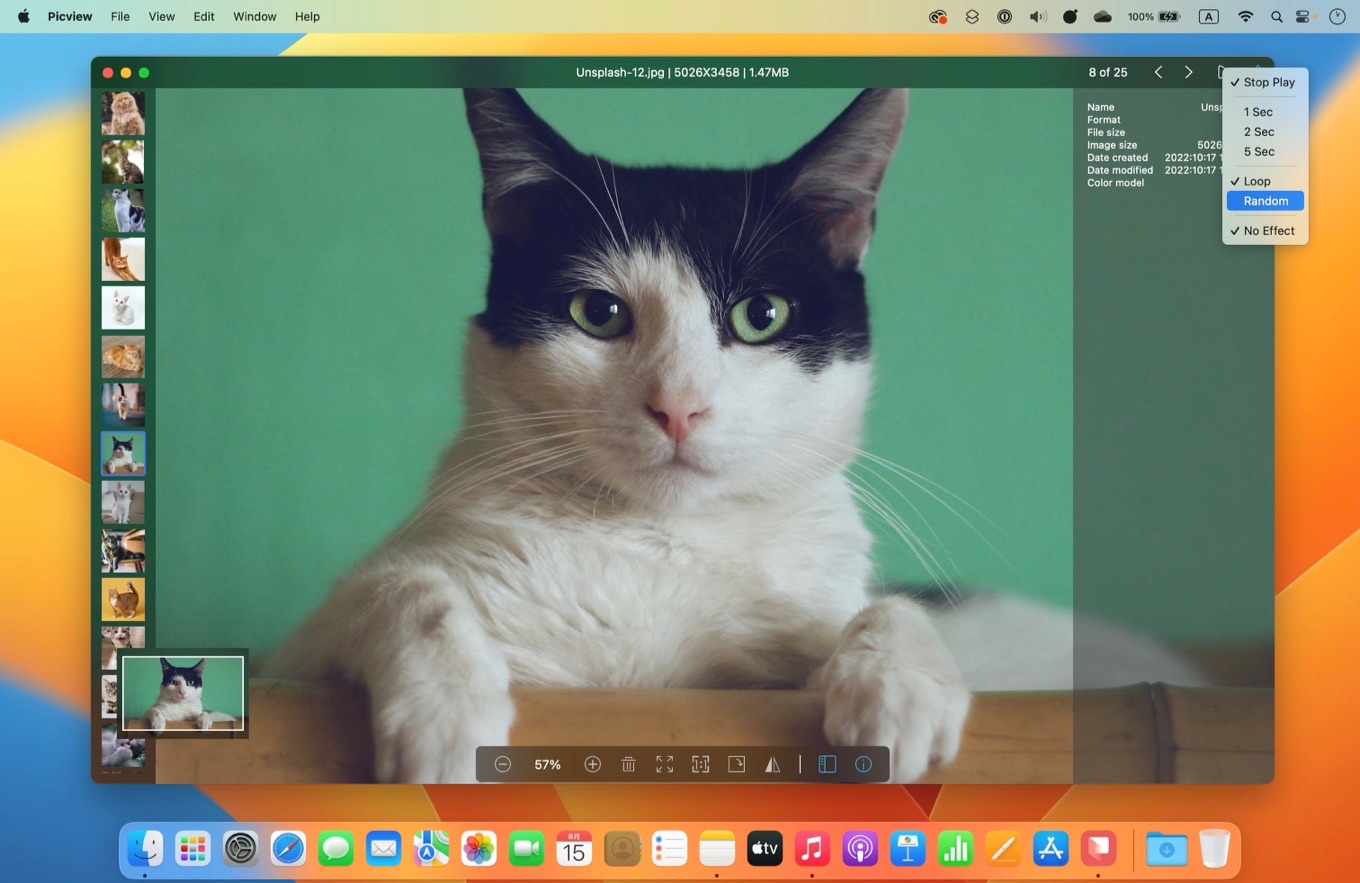Image resolution: width=1360 pixels, height=883 pixels.
Task: Select the yellow background cat thumbnail
Action: tap(123, 599)
